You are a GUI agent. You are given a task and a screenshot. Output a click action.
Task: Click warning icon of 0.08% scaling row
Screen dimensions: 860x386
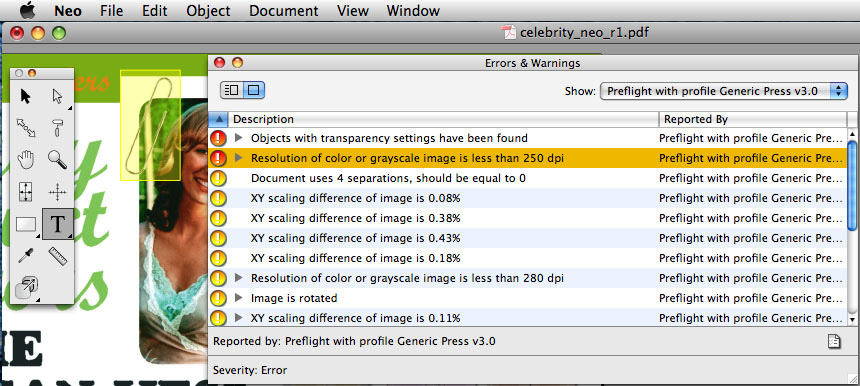(218, 198)
